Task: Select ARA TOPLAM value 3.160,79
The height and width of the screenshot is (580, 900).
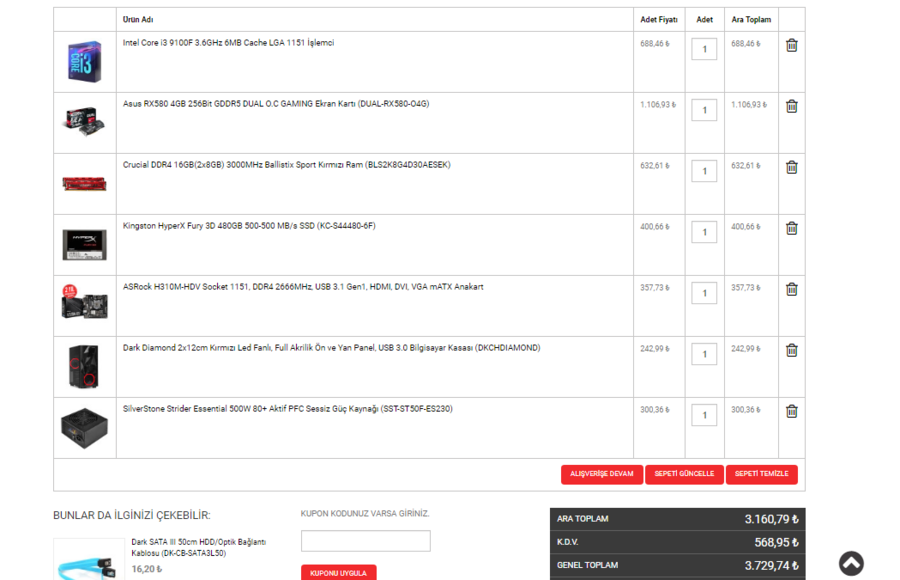Action: point(771,519)
